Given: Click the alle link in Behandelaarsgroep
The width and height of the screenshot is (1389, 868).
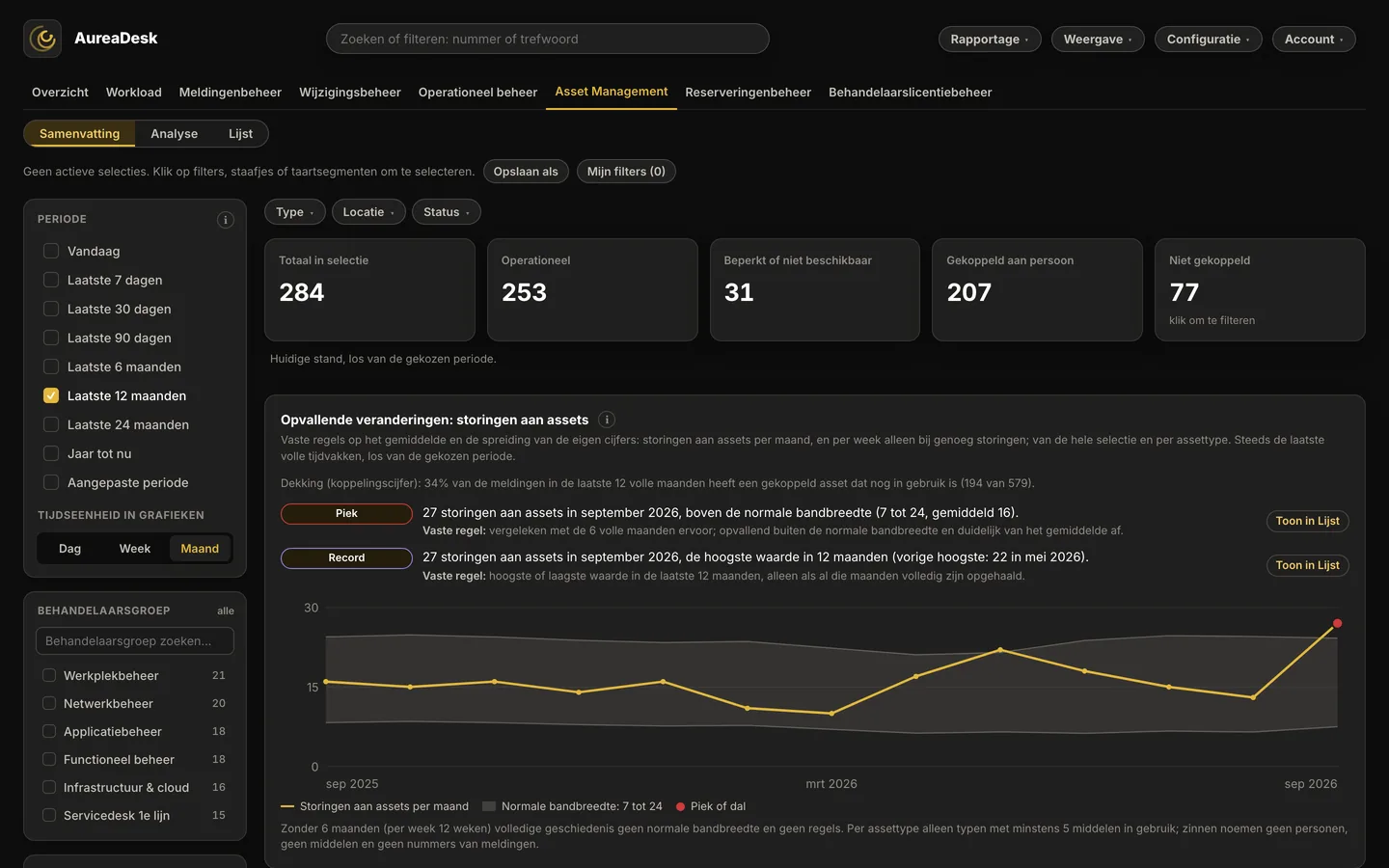Looking at the screenshot, I should [x=226, y=610].
